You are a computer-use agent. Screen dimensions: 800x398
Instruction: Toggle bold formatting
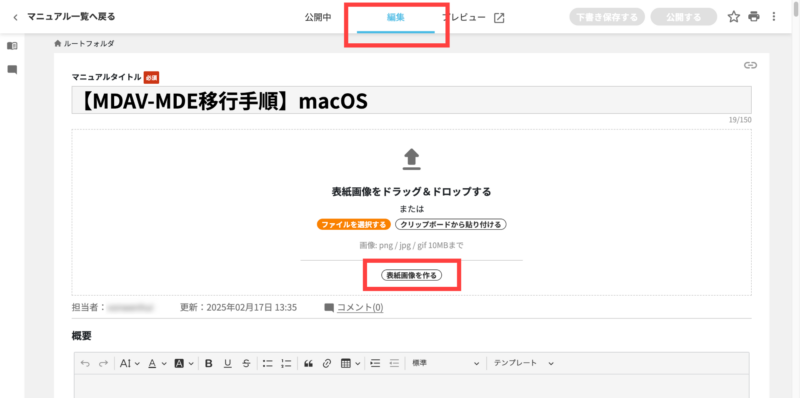click(x=209, y=363)
